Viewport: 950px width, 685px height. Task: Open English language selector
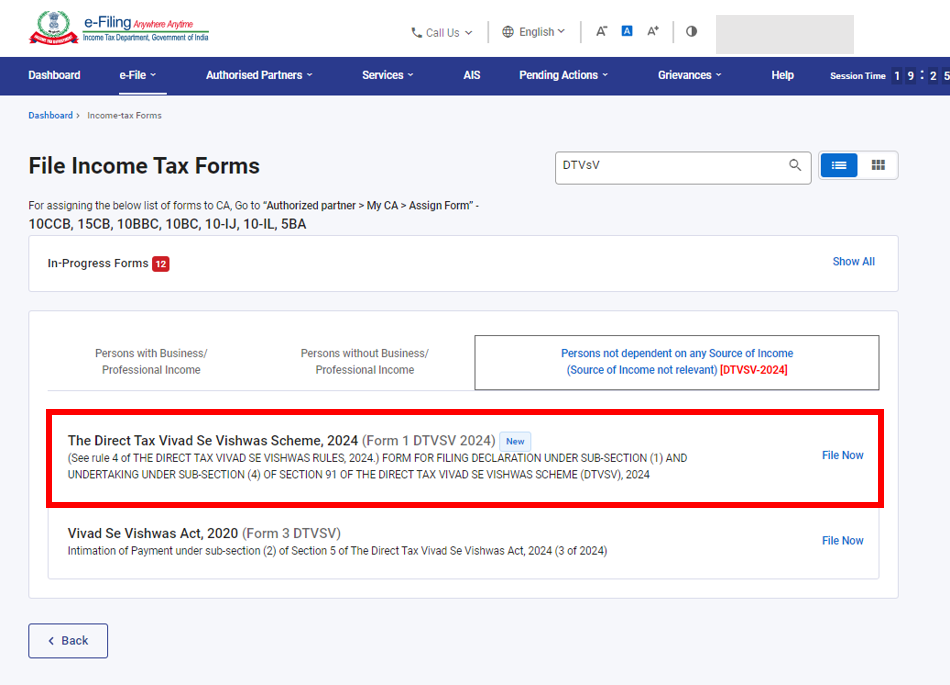534,32
